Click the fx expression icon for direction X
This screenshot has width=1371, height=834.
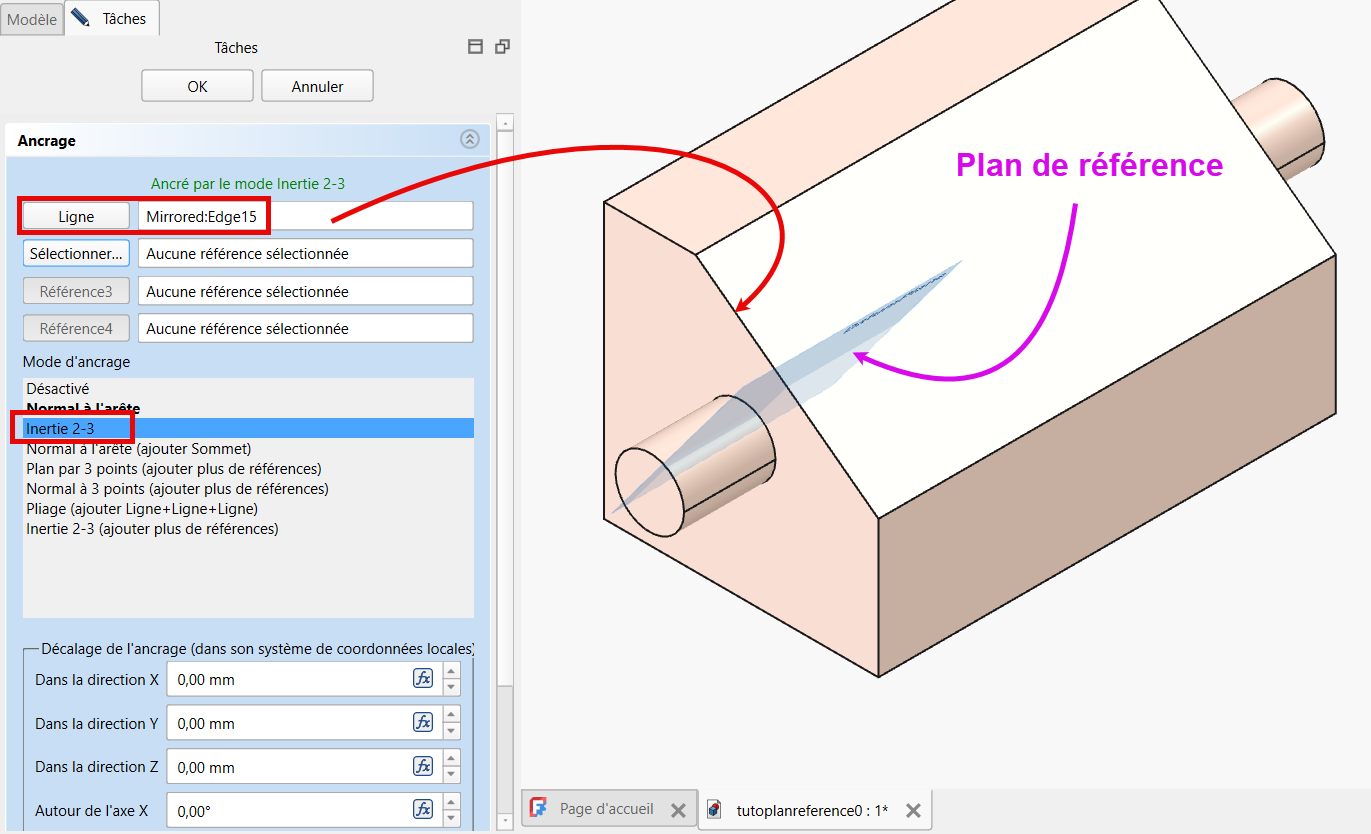(x=423, y=679)
